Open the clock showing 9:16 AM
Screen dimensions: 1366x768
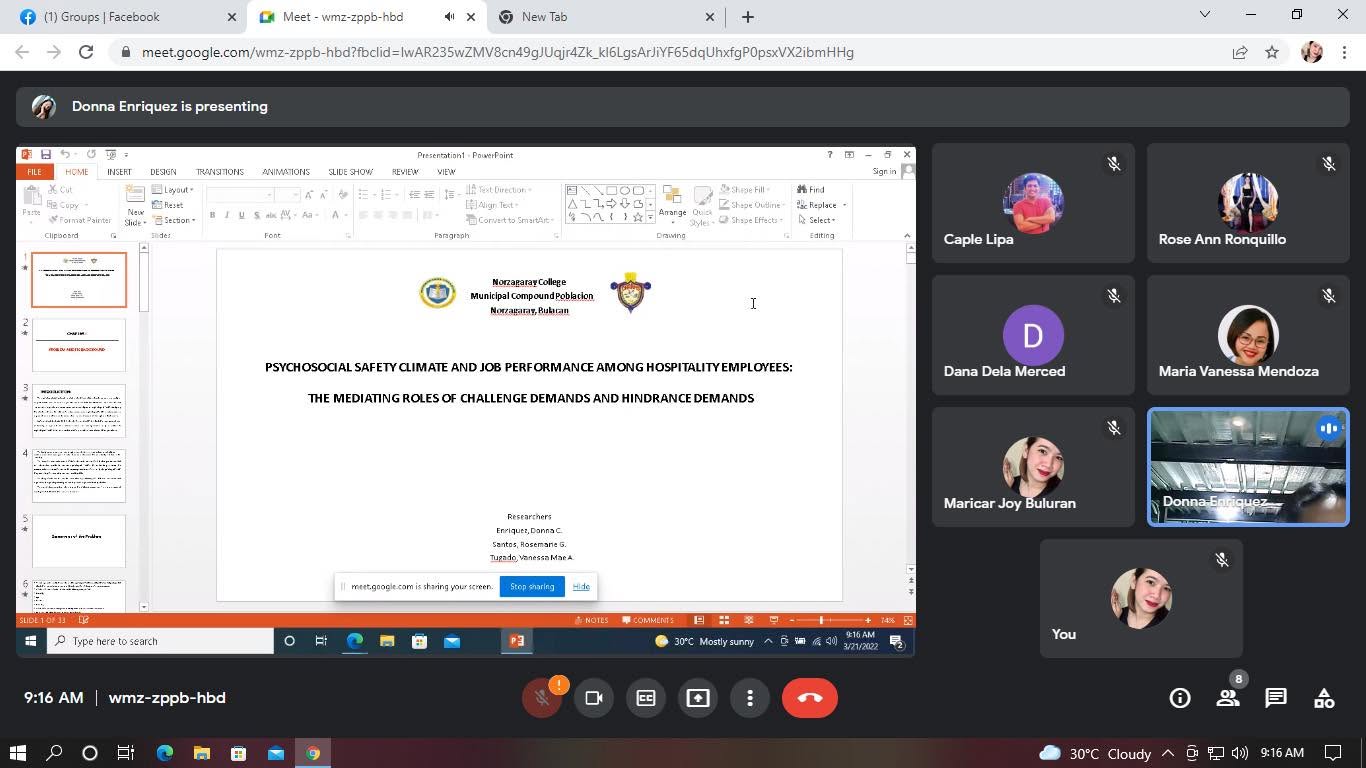point(1282,753)
